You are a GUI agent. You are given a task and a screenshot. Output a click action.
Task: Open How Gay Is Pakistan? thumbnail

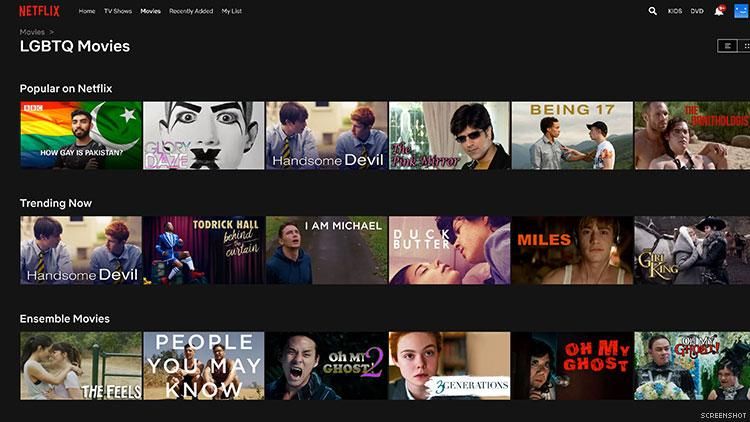(81, 135)
